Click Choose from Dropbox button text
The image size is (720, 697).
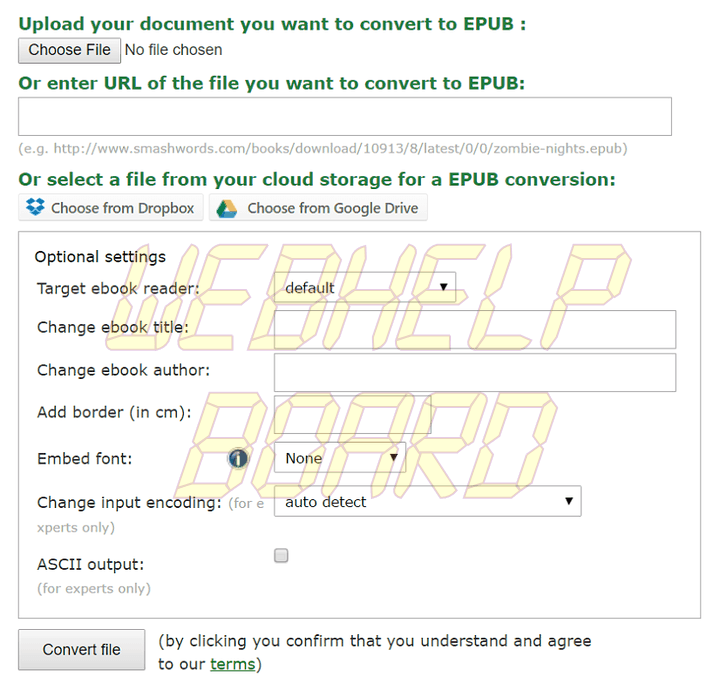(122, 208)
